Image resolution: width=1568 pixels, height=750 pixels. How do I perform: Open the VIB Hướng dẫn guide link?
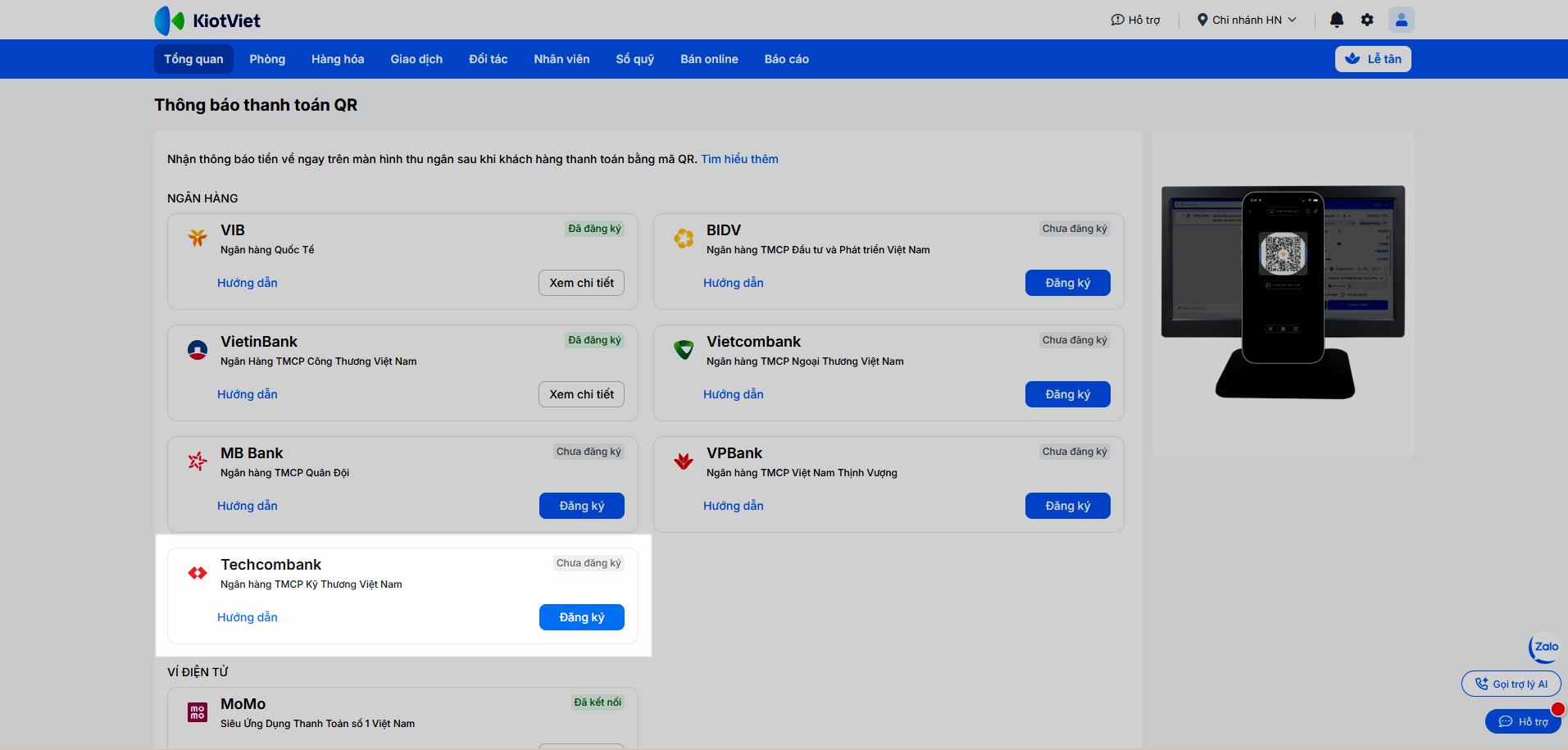(248, 283)
